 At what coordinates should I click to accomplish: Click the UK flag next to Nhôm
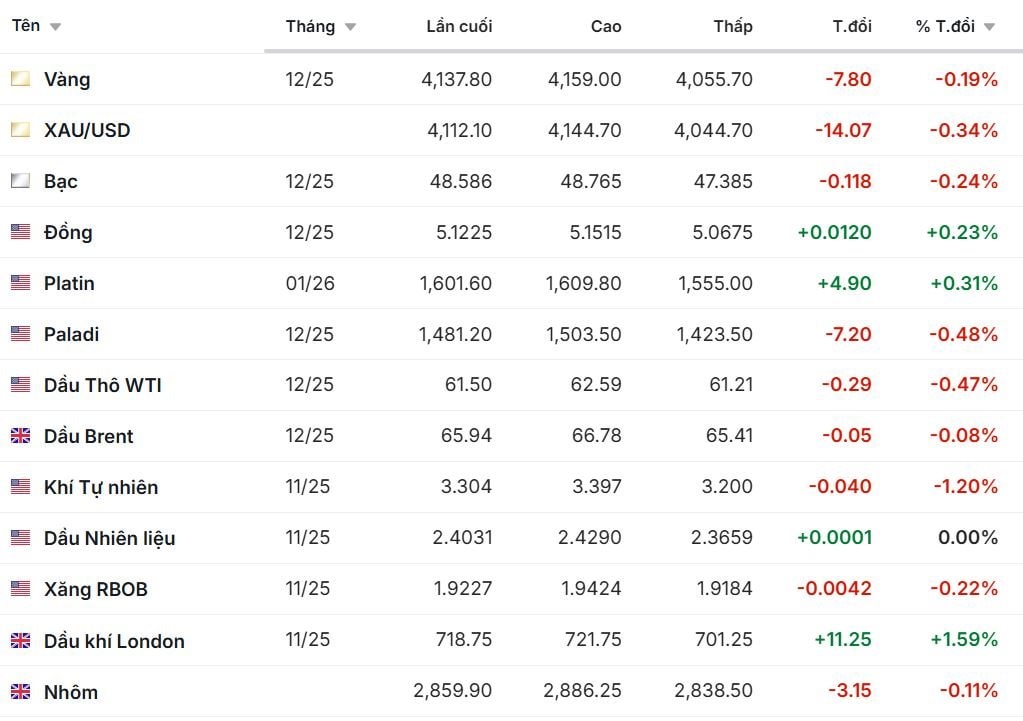pos(20,691)
